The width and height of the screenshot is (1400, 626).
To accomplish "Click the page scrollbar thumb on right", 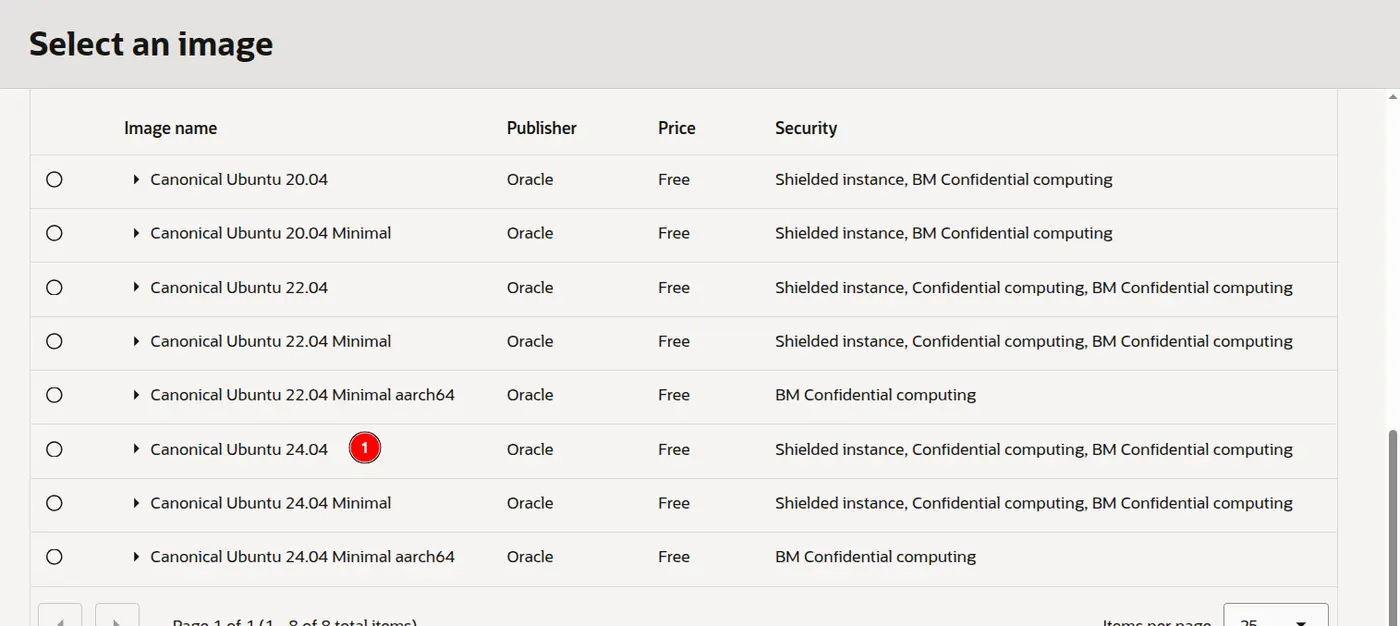I will coord(1394,528).
